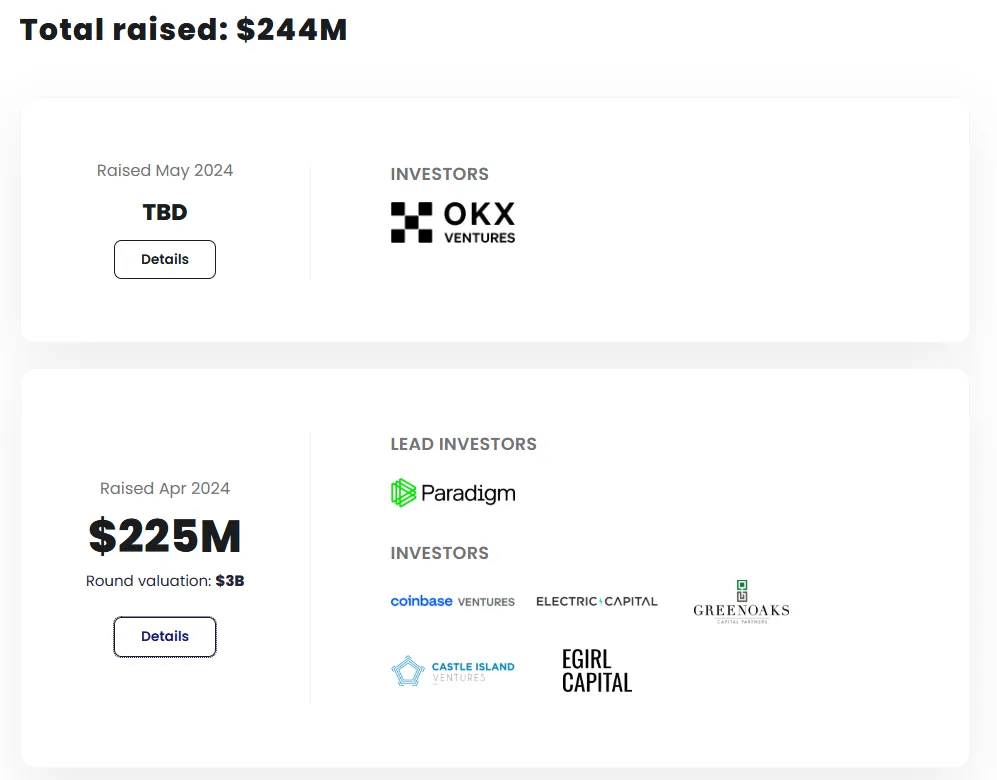Open Details for the $225M April round

(x=165, y=637)
